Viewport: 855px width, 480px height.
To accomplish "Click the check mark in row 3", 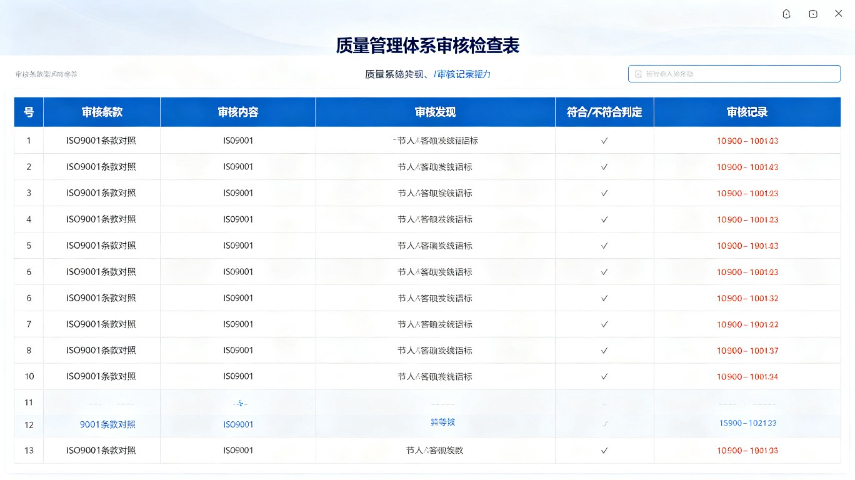I will (604, 193).
